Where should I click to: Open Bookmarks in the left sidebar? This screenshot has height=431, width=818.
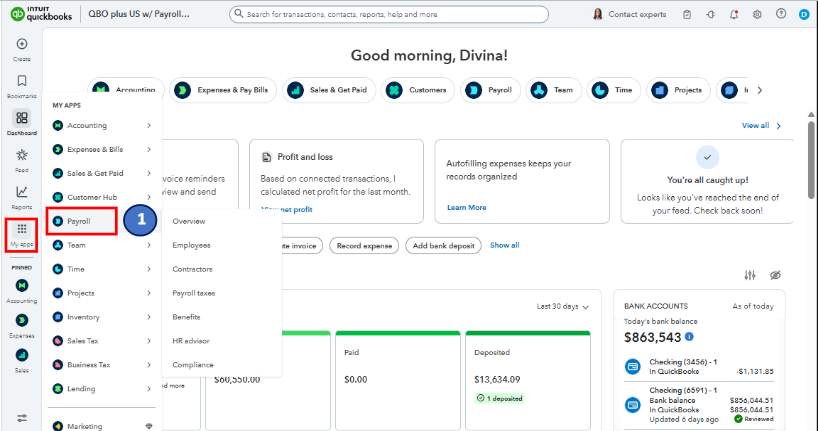[x=22, y=81]
